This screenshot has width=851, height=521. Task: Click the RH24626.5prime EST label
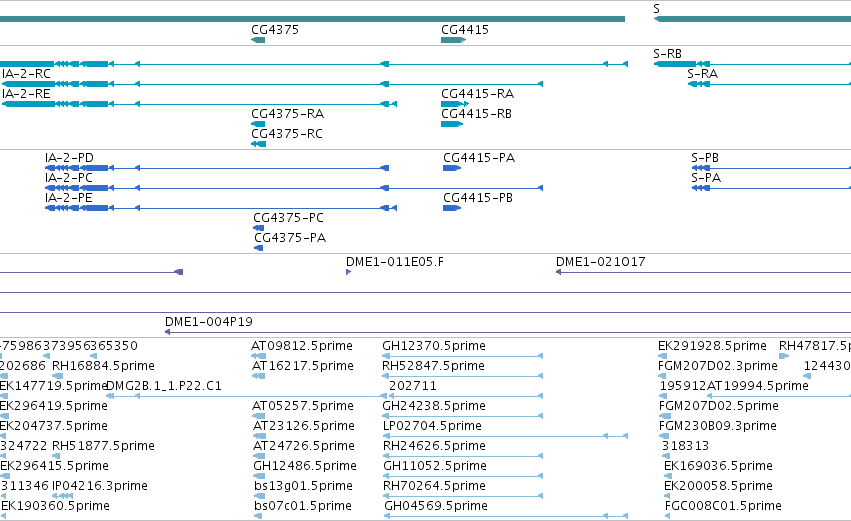coord(434,446)
